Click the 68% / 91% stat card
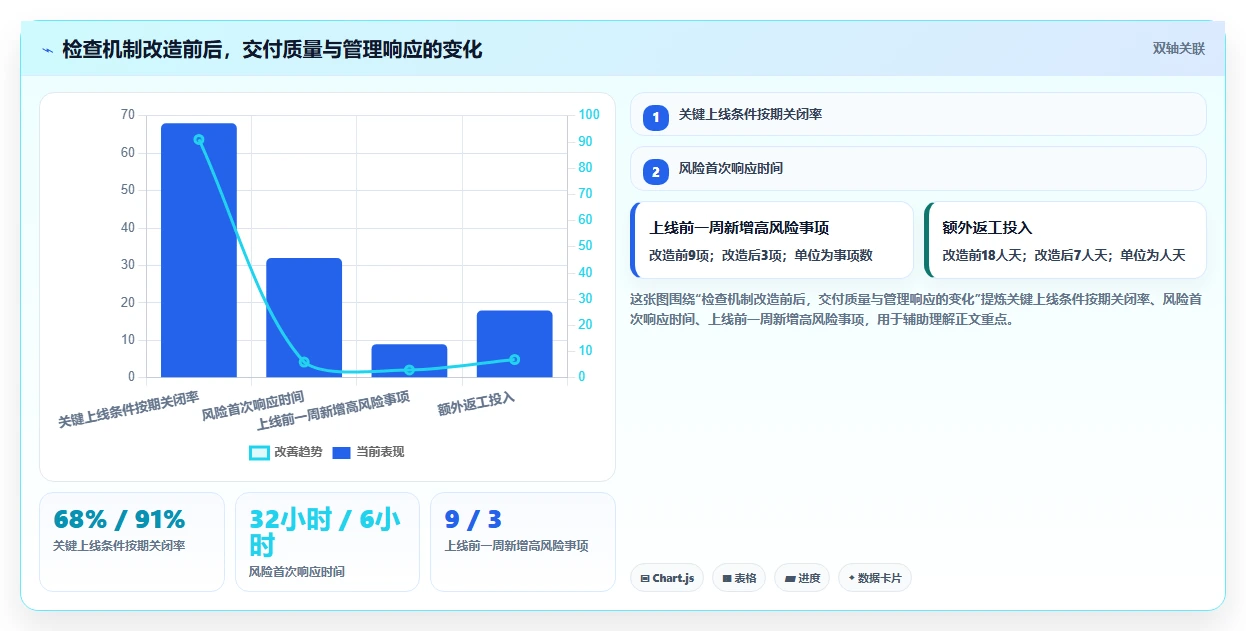This screenshot has width=1246, height=631. pyautogui.click(x=132, y=542)
